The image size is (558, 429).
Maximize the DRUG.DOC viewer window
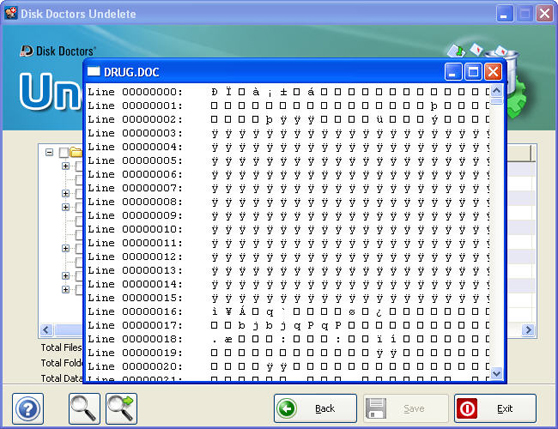pyautogui.click(x=473, y=72)
